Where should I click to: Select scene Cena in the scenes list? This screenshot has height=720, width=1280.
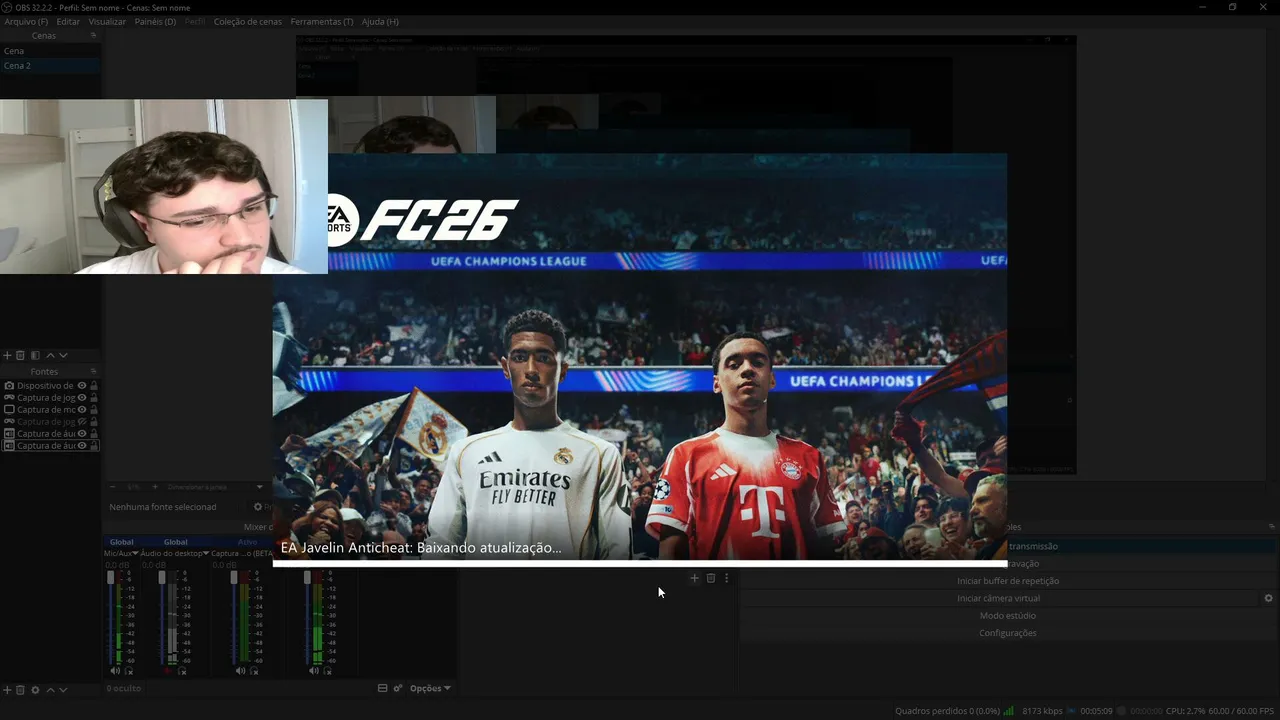click(50, 51)
